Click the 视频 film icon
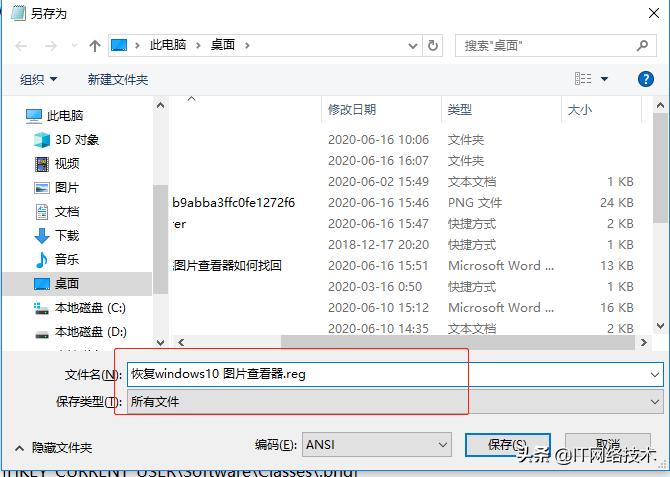The height and width of the screenshot is (477, 670). [x=42, y=164]
